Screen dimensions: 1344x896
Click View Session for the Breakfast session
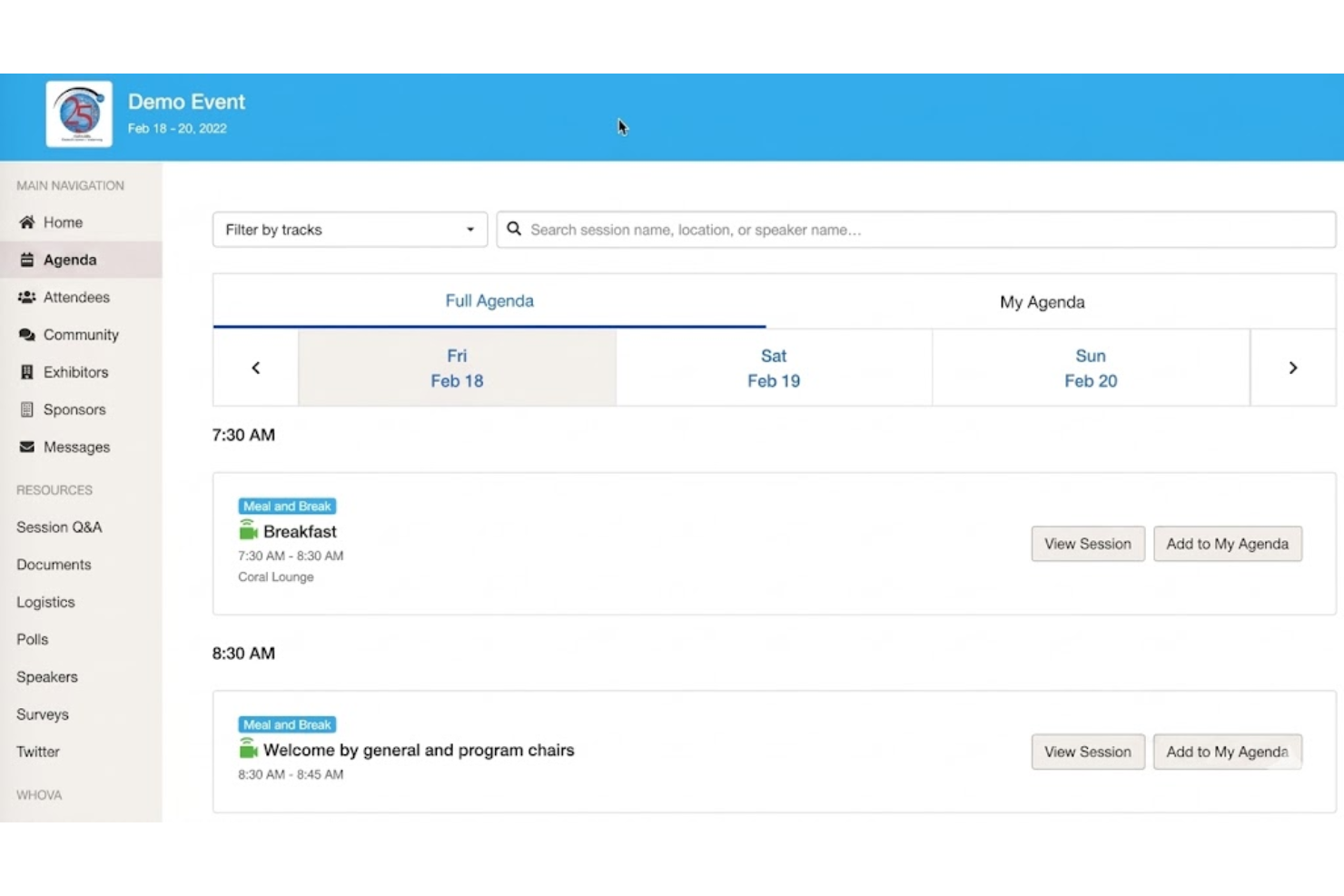click(x=1087, y=543)
